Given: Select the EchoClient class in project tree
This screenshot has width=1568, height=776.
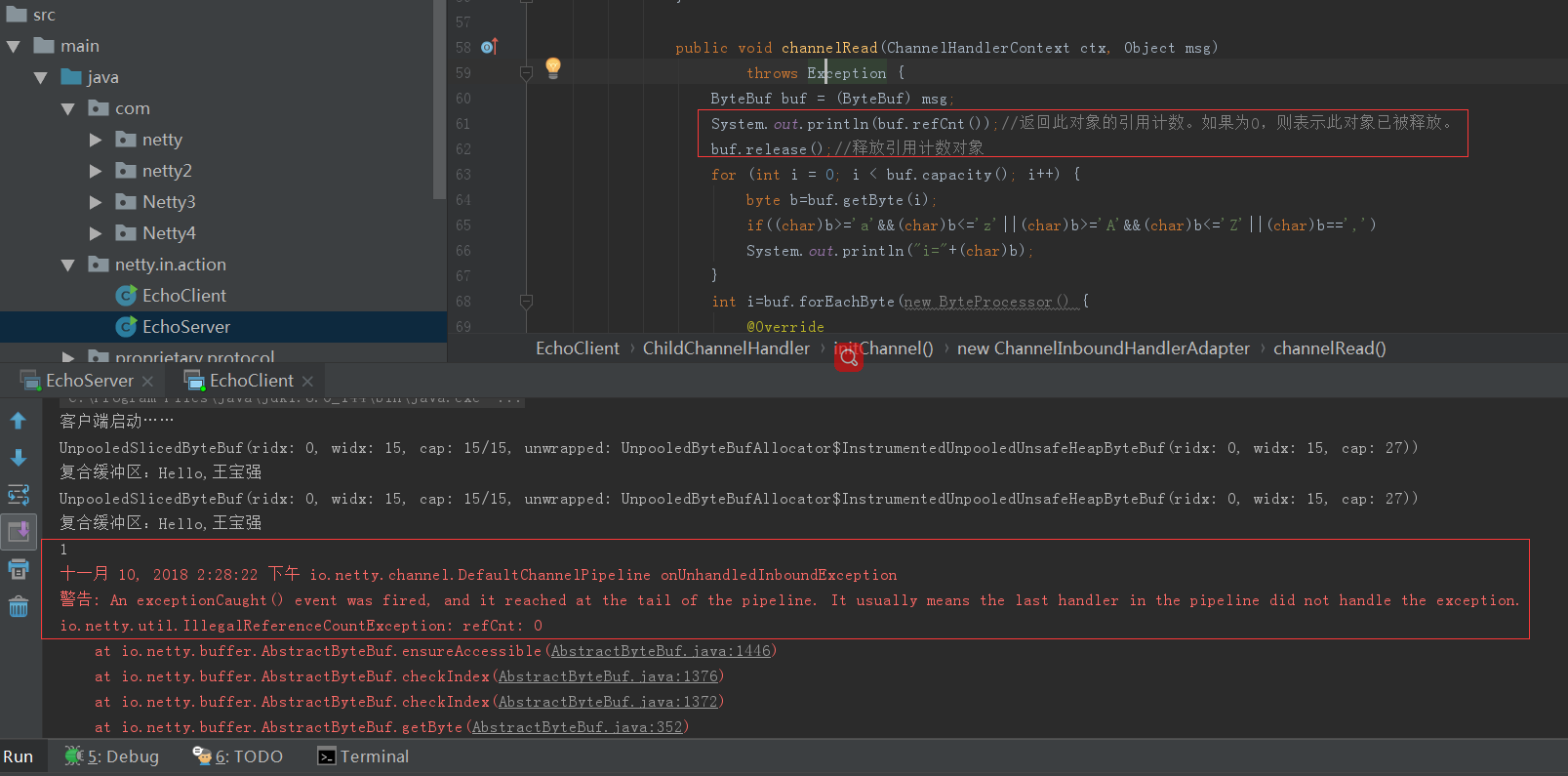Looking at the screenshot, I should pyautogui.click(x=183, y=296).
